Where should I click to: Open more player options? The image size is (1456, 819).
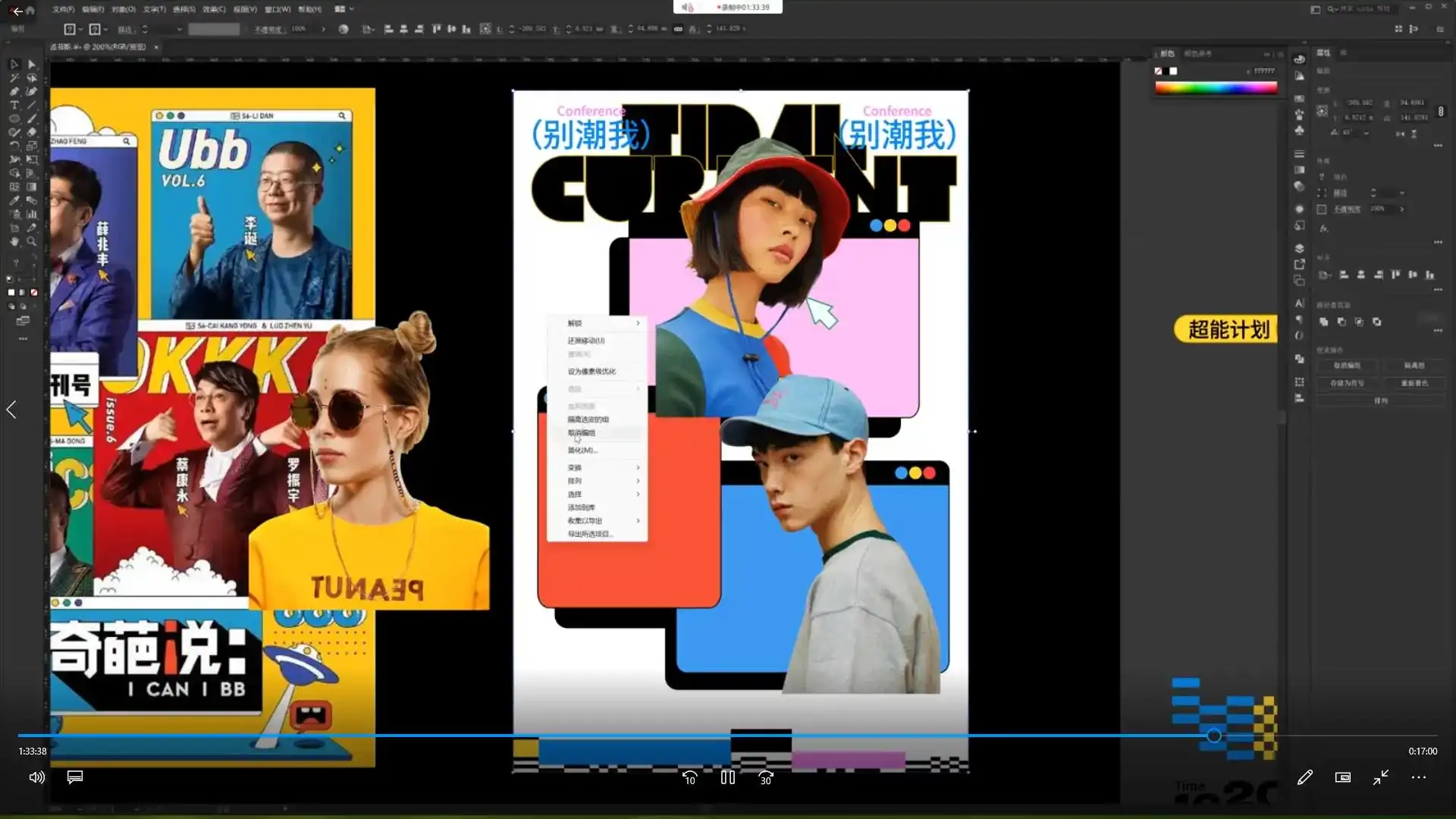tap(1418, 777)
